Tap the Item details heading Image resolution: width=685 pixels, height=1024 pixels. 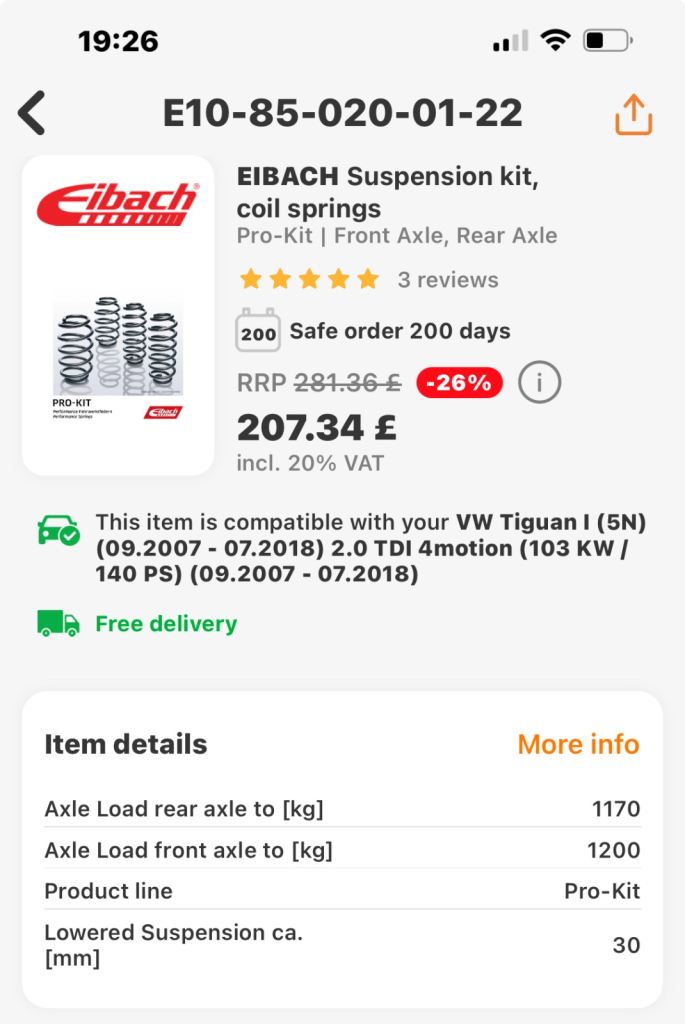[x=126, y=744]
